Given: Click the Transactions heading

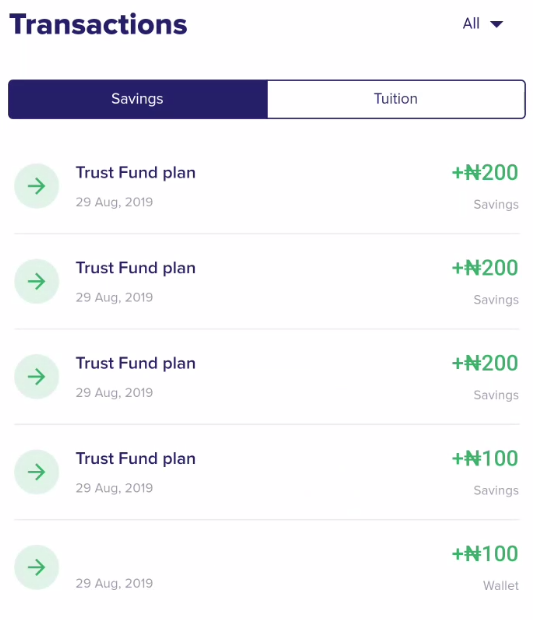Looking at the screenshot, I should (x=98, y=25).
